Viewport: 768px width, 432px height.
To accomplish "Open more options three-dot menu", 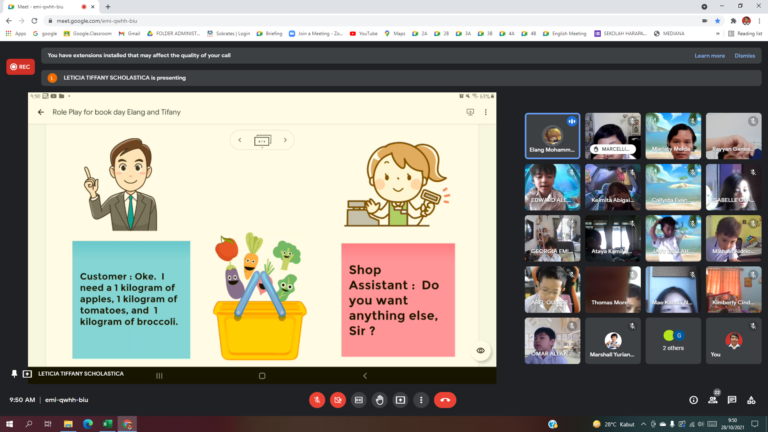I will tap(422, 399).
